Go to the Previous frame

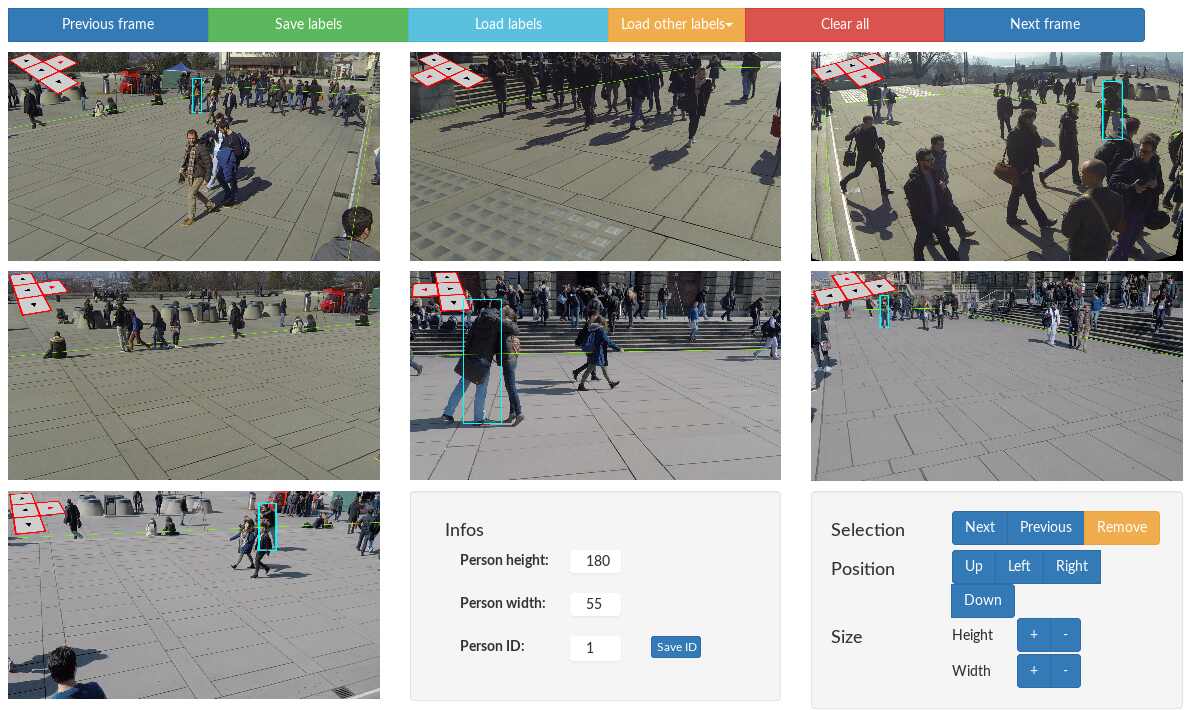(108, 24)
